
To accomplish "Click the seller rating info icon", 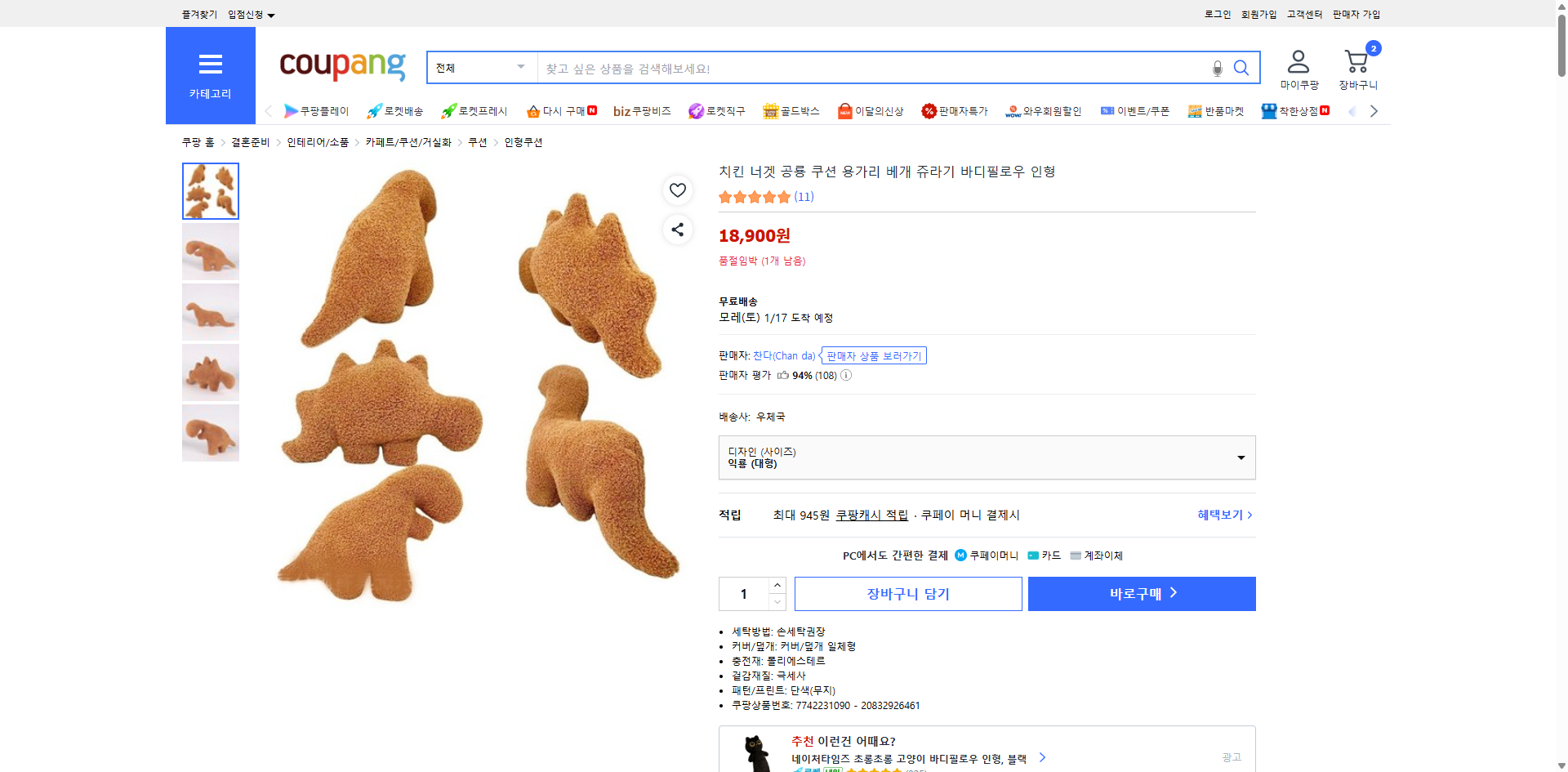I will click(845, 375).
